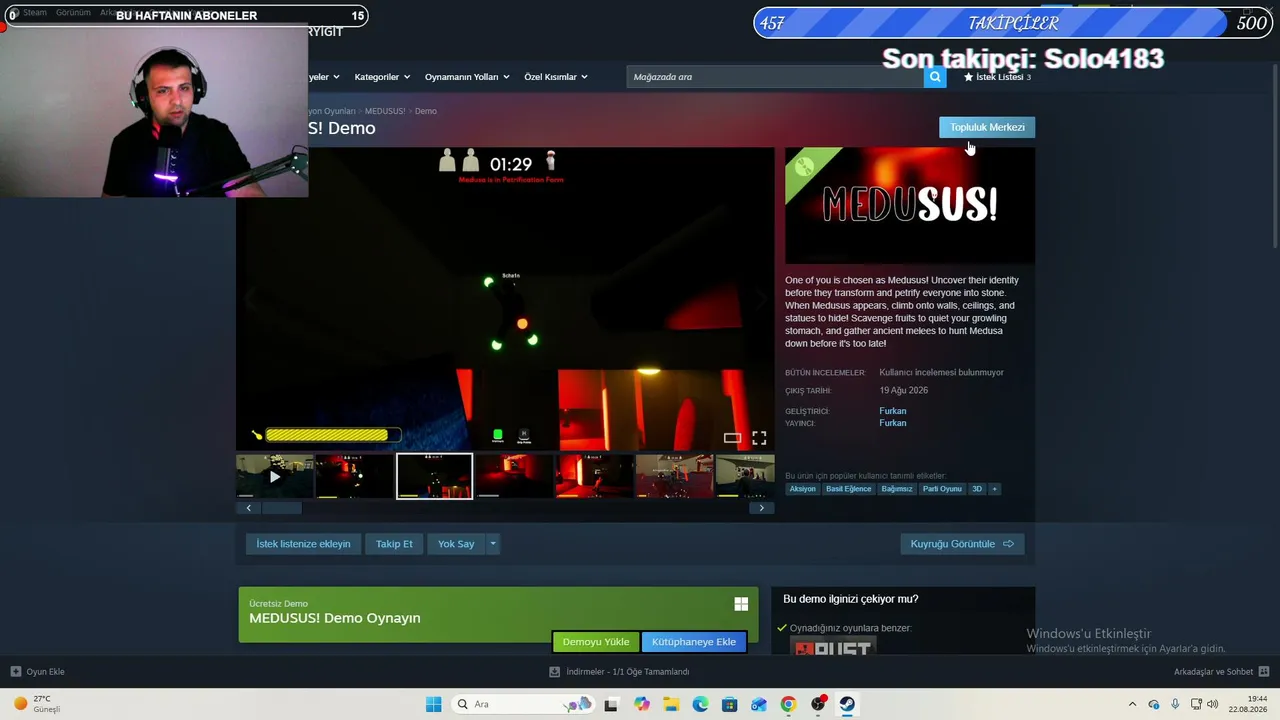Expand the Yok Say options arrow
This screenshot has width=1280, height=720.
point(492,544)
